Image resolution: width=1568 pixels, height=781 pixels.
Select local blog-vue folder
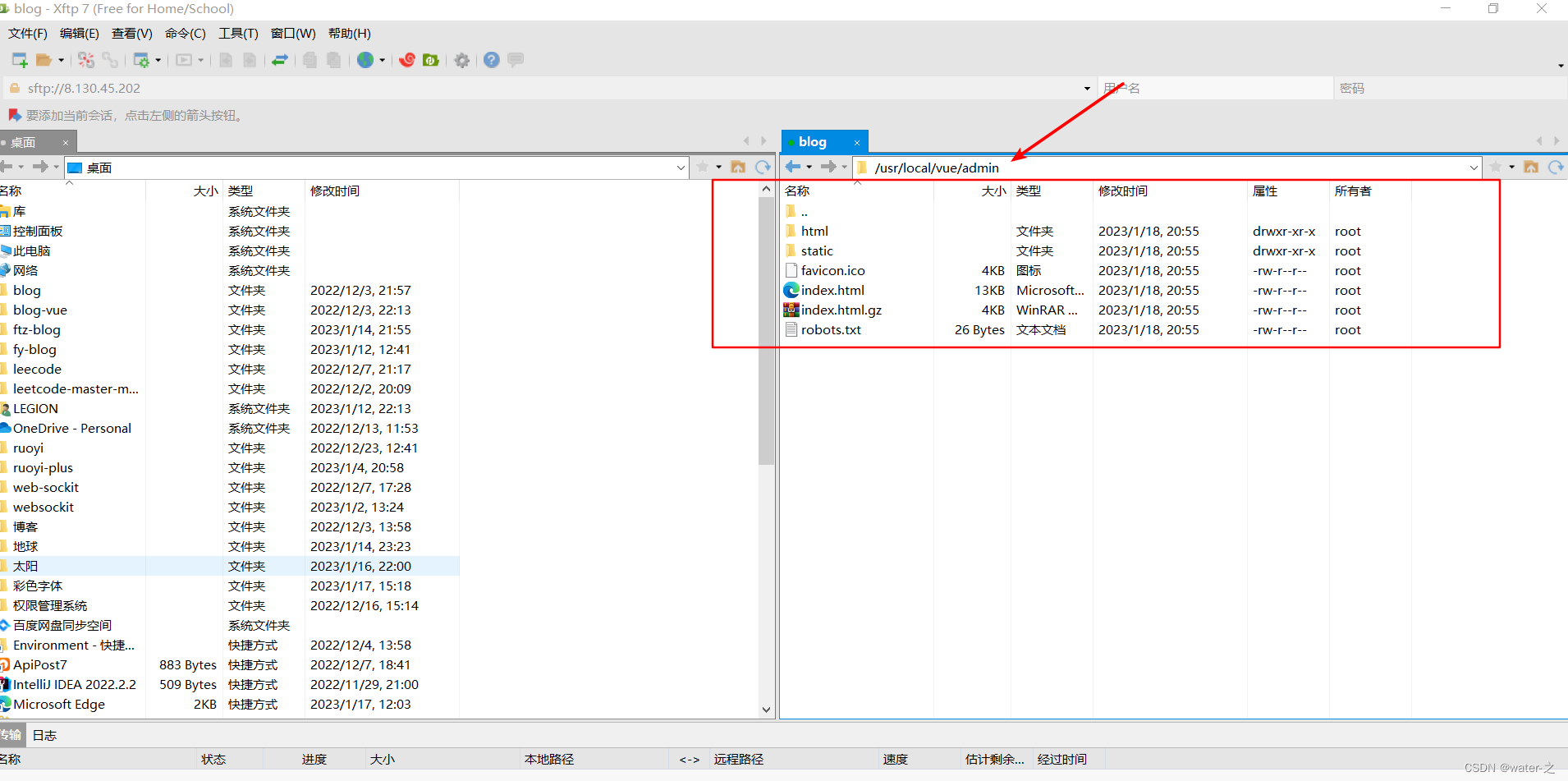pyautogui.click(x=39, y=310)
